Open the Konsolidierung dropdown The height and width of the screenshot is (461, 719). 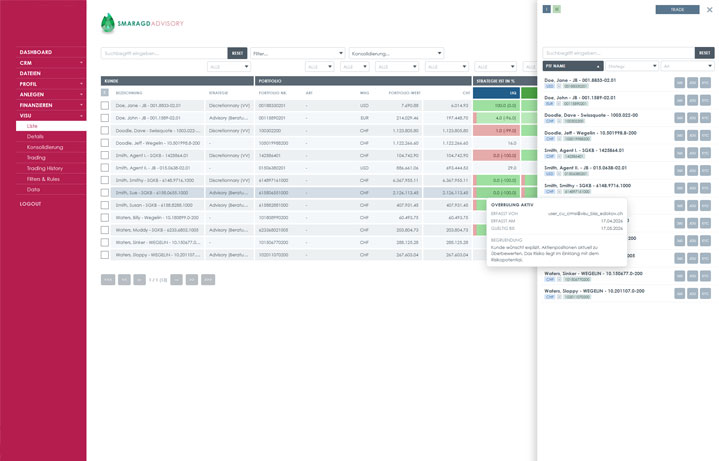(x=395, y=53)
